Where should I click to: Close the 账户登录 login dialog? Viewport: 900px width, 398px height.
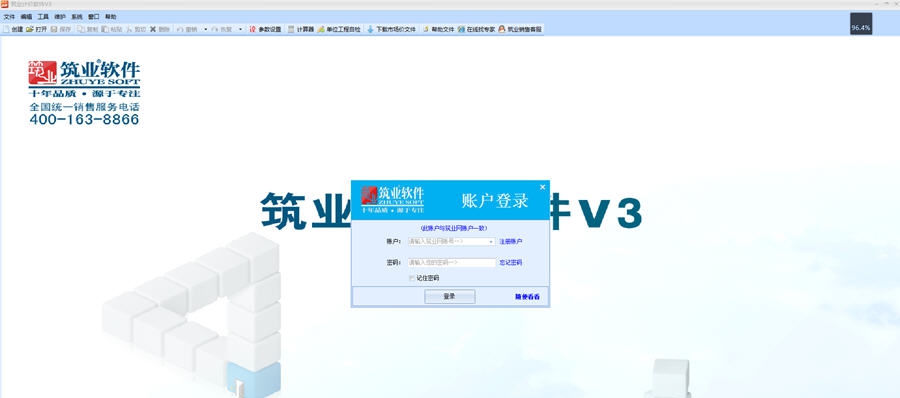(542, 187)
